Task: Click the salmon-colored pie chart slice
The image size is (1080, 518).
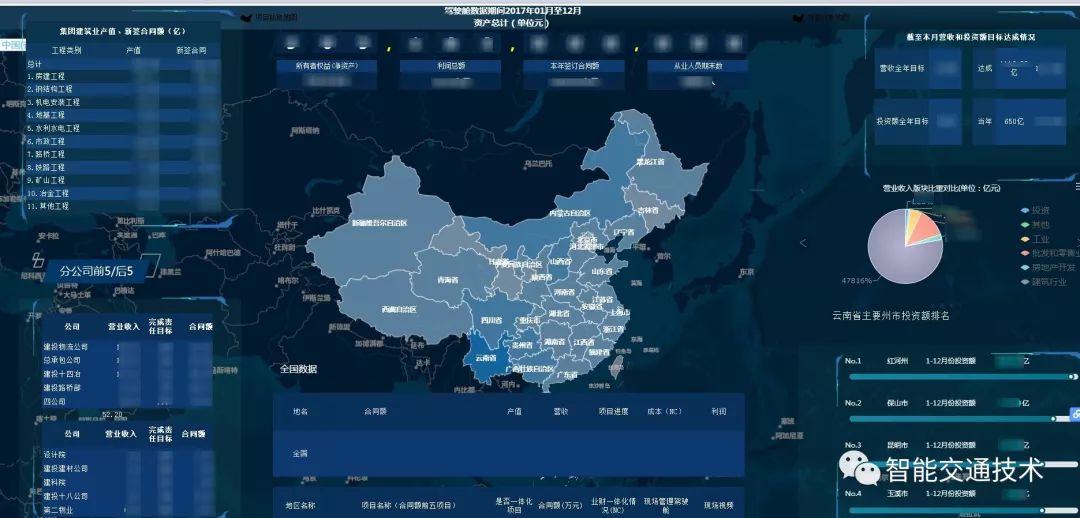Action: 922,227
